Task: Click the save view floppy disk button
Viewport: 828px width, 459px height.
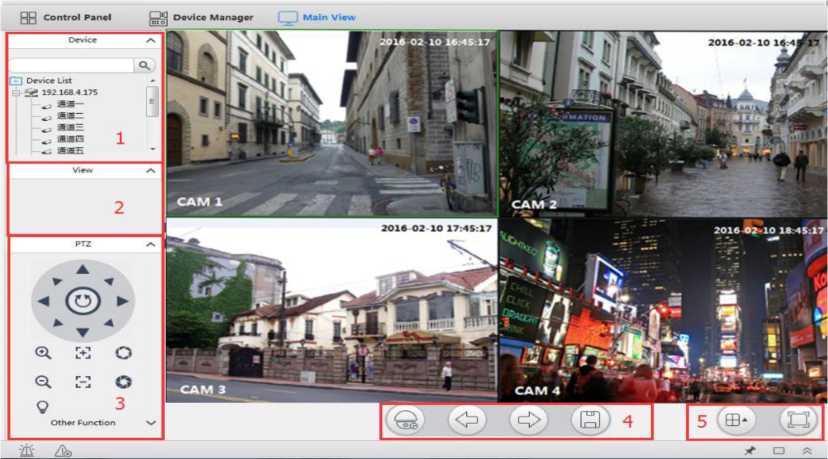Action: [x=590, y=420]
